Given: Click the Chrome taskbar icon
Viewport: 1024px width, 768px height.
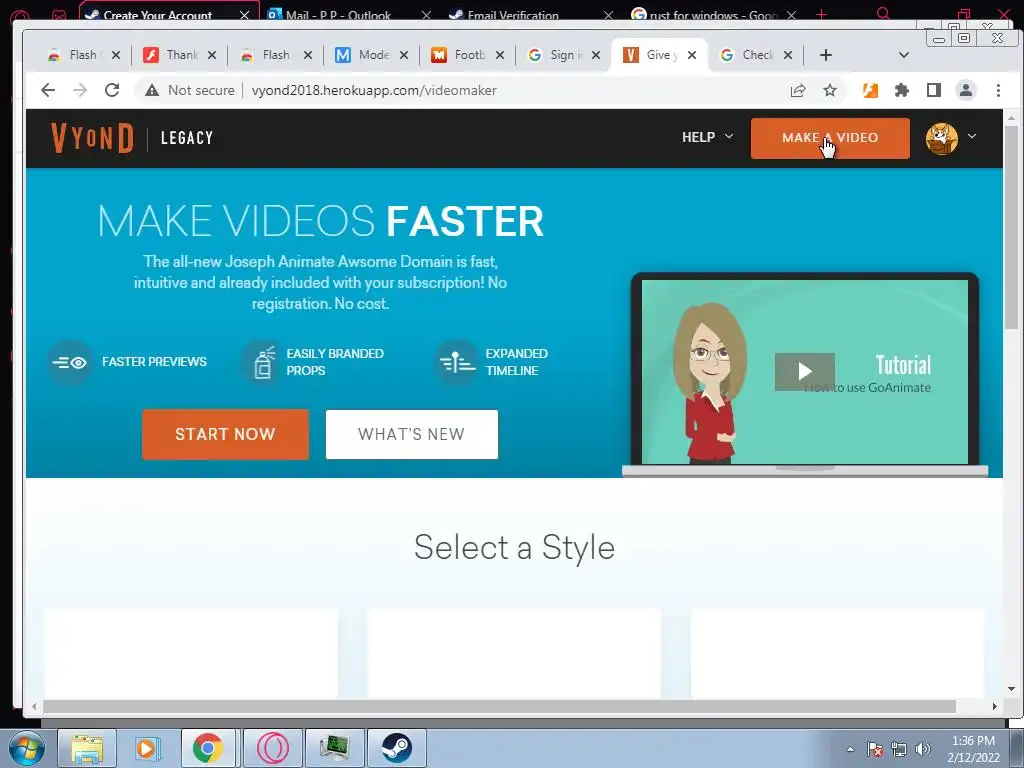Looking at the screenshot, I should [208, 748].
